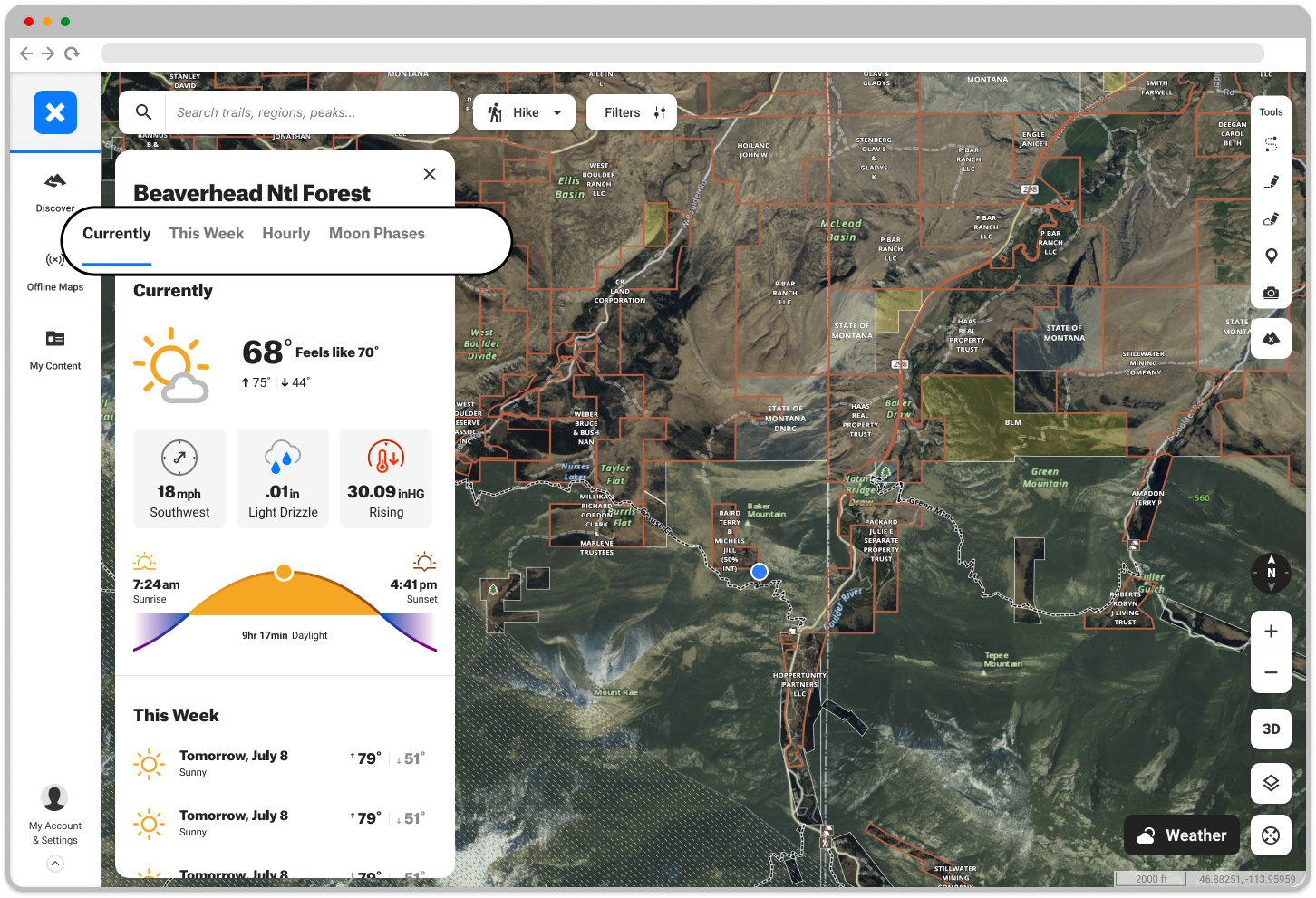Viewport: 1316px width, 898px height.
Task: Zoom in with the plus button
Action: pyautogui.click(x=1271, y=632)
